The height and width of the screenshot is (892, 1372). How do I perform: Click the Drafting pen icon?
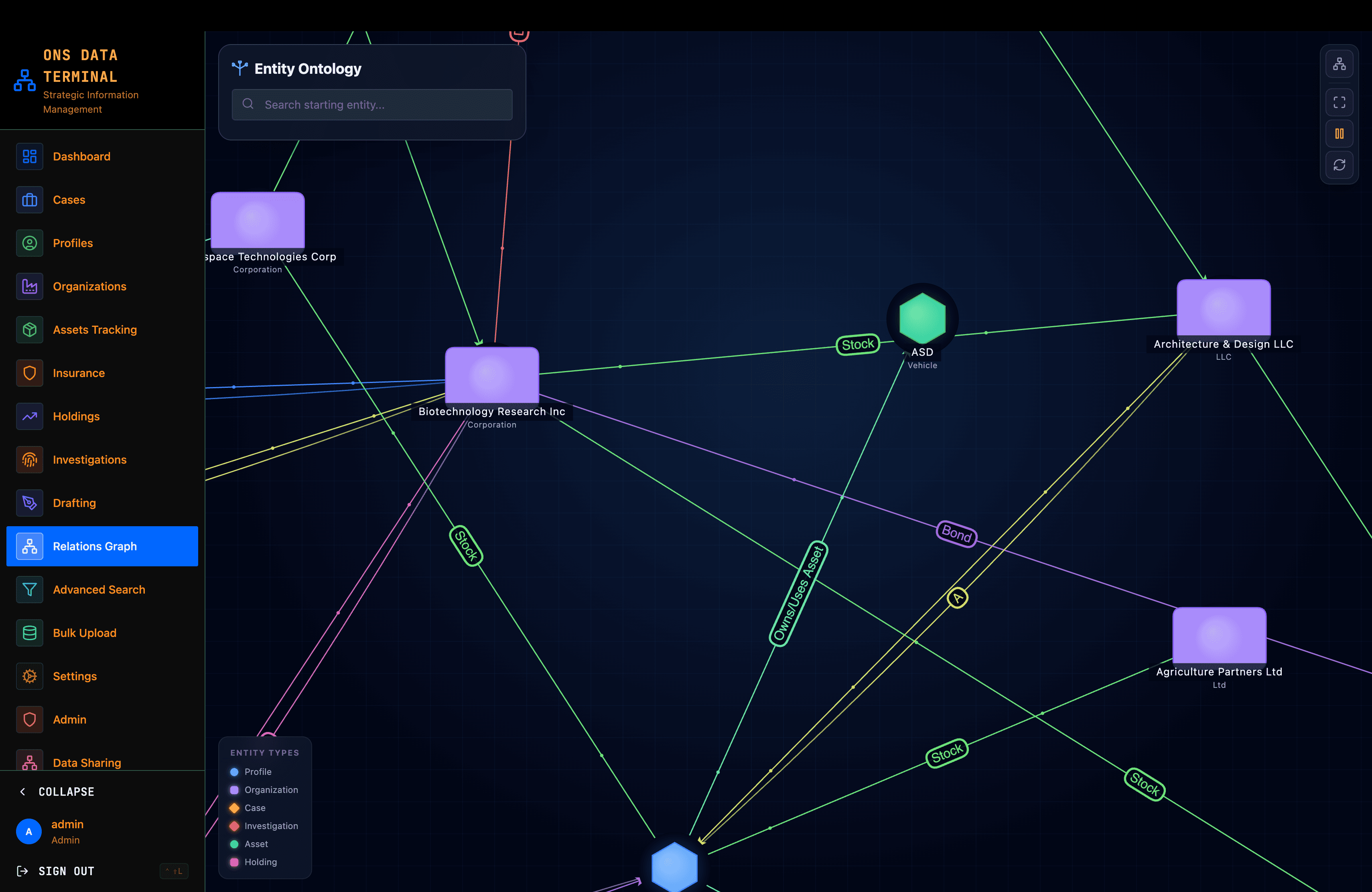click(29, 503)
